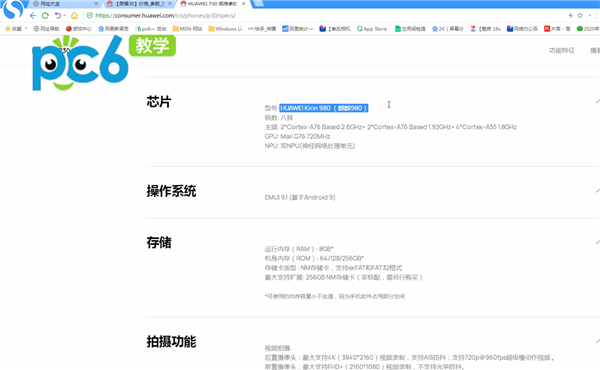Click the 核数: 八核 line
600x370 pixels.
[279, 117]
